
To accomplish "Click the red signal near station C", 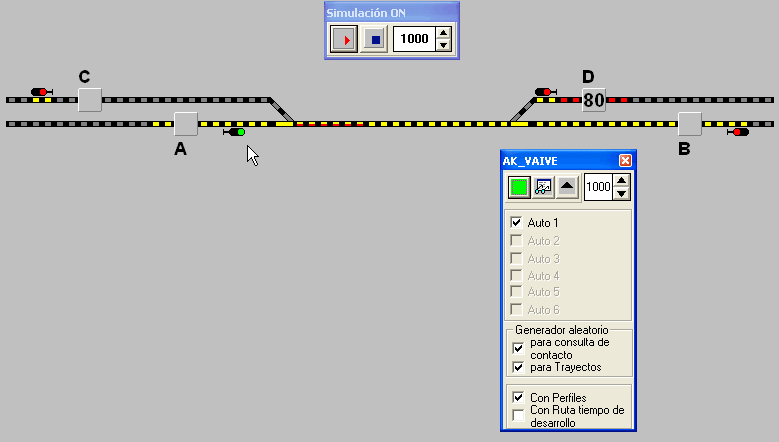I will 42,92.
